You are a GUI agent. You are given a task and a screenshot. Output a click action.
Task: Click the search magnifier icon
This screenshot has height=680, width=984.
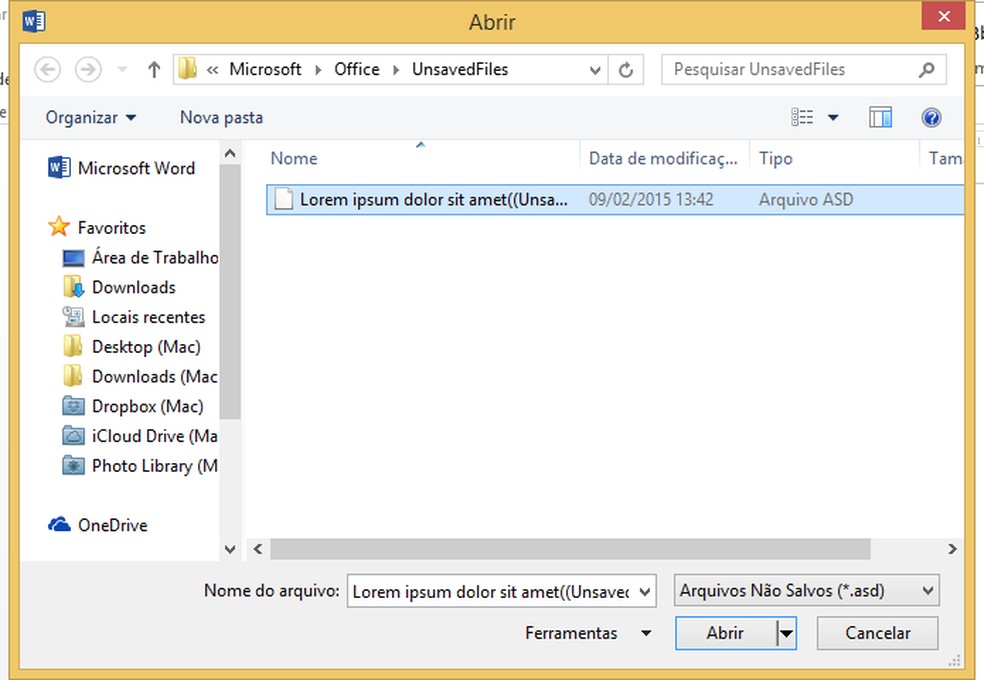(927, 69)
